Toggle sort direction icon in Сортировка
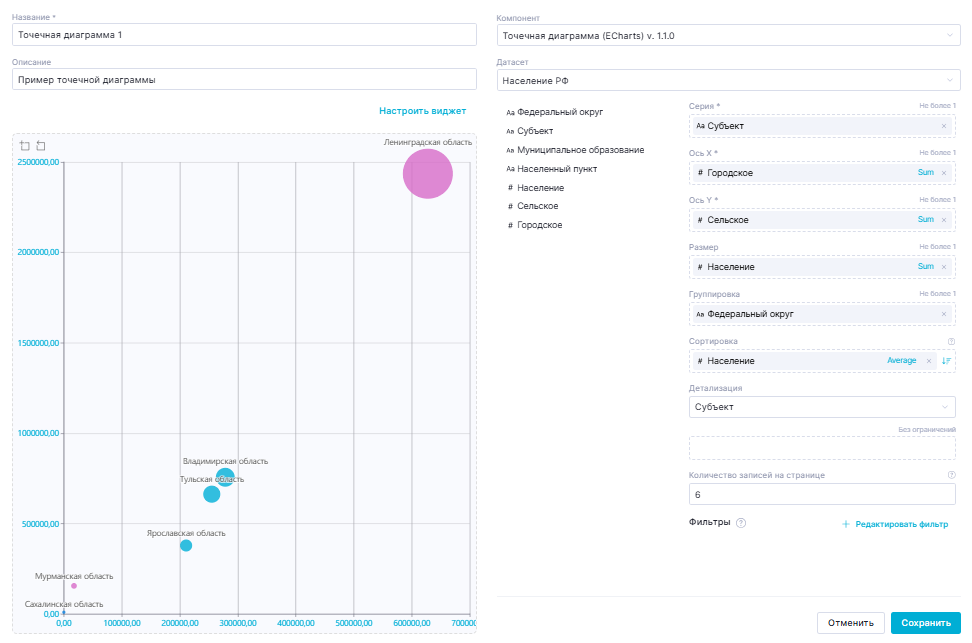This screenshot has height=643, width=972. 947,361
